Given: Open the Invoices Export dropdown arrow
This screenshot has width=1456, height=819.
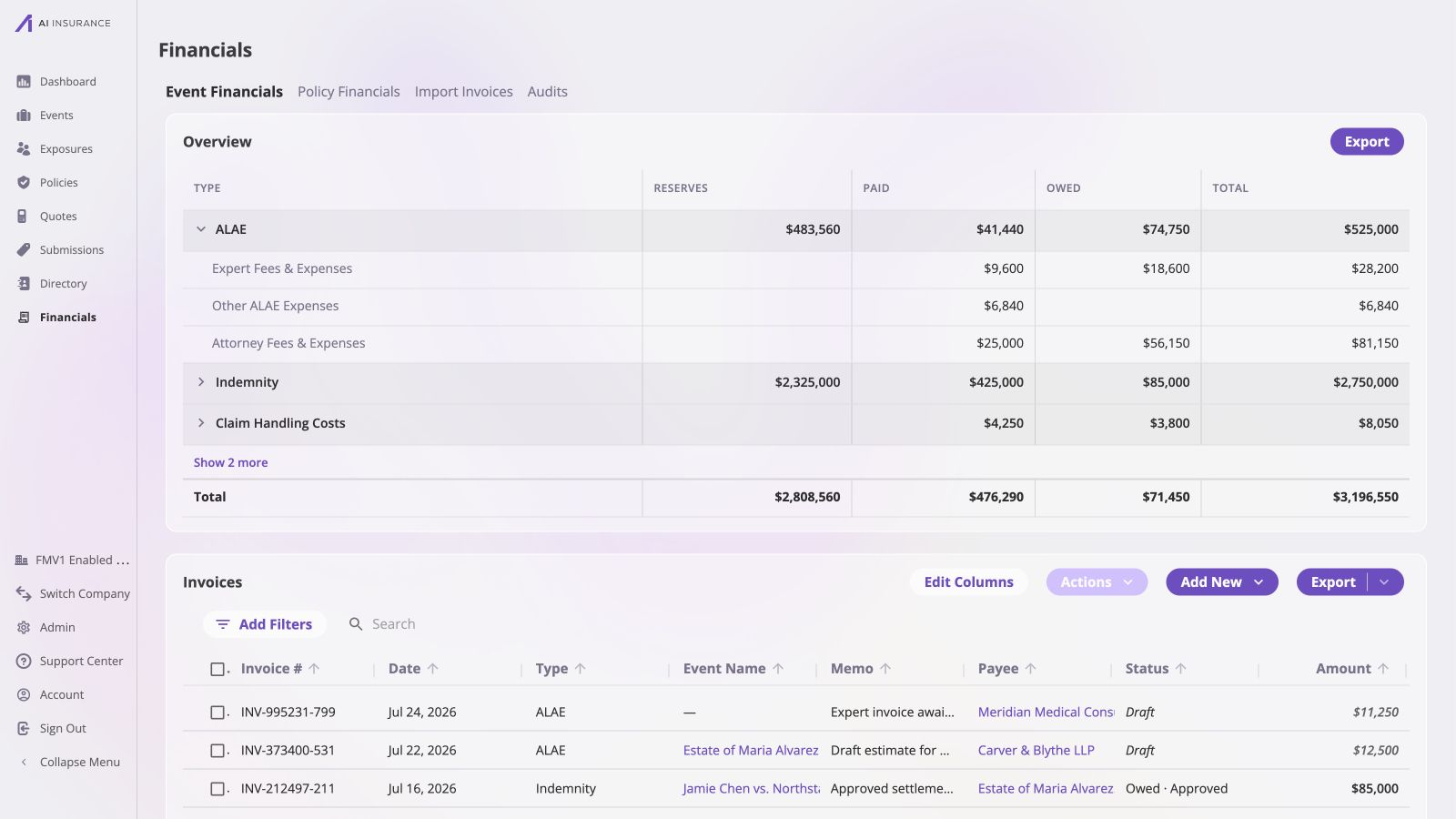Looking at the screenshot, I should point(1385,582).
